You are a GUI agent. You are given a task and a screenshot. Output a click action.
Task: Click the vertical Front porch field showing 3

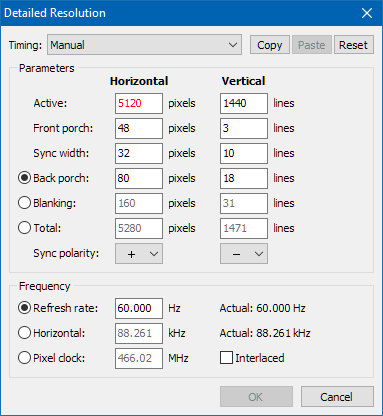244,128
